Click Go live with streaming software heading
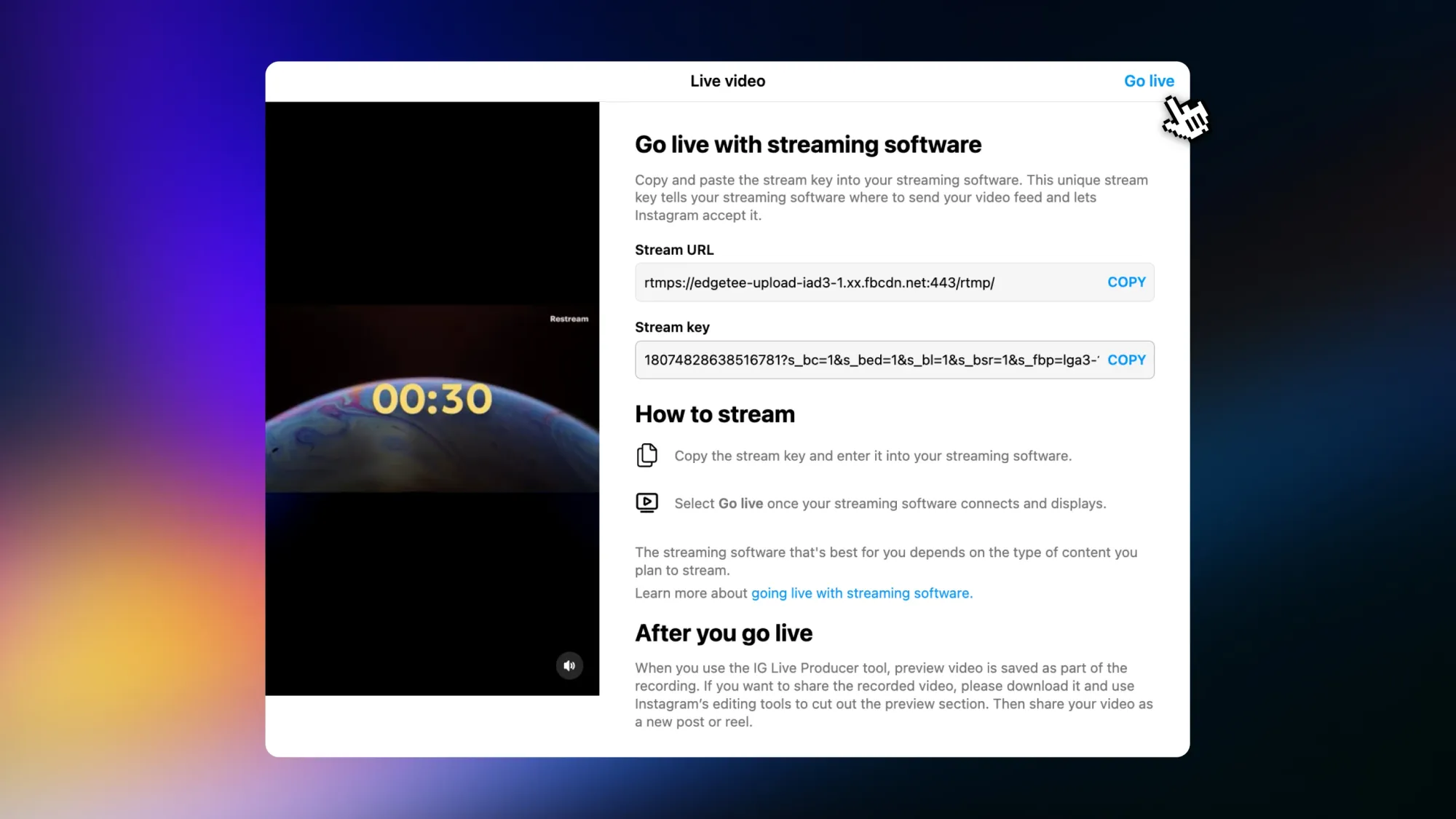The width and height of the screenshot is (1456, 819). pyautogui.click(x=807, y=144)
